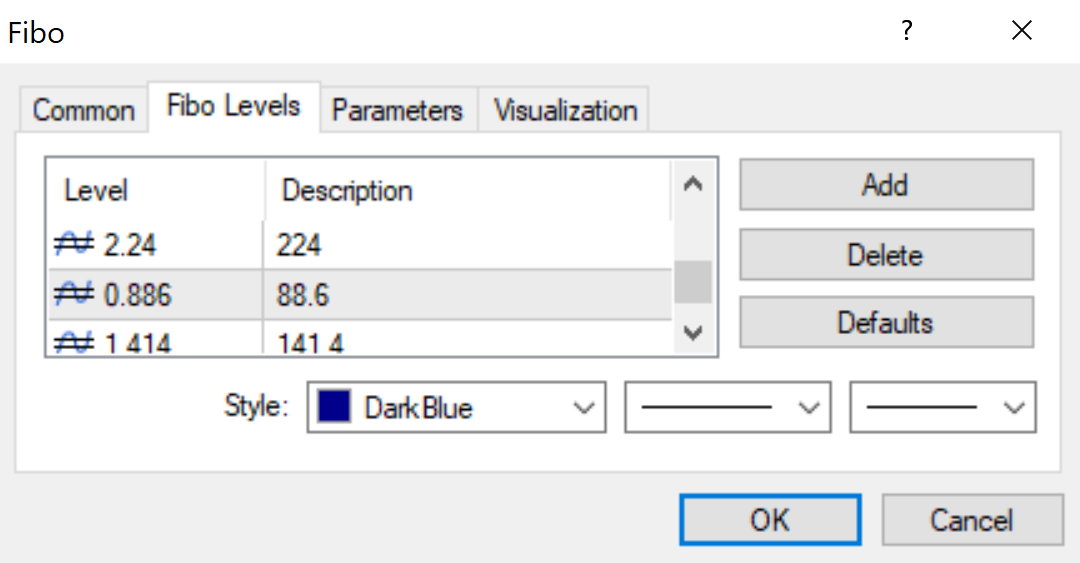Open the Visualization tab
The width and height of the screenshot is (1080, 563).
(565, 110)
